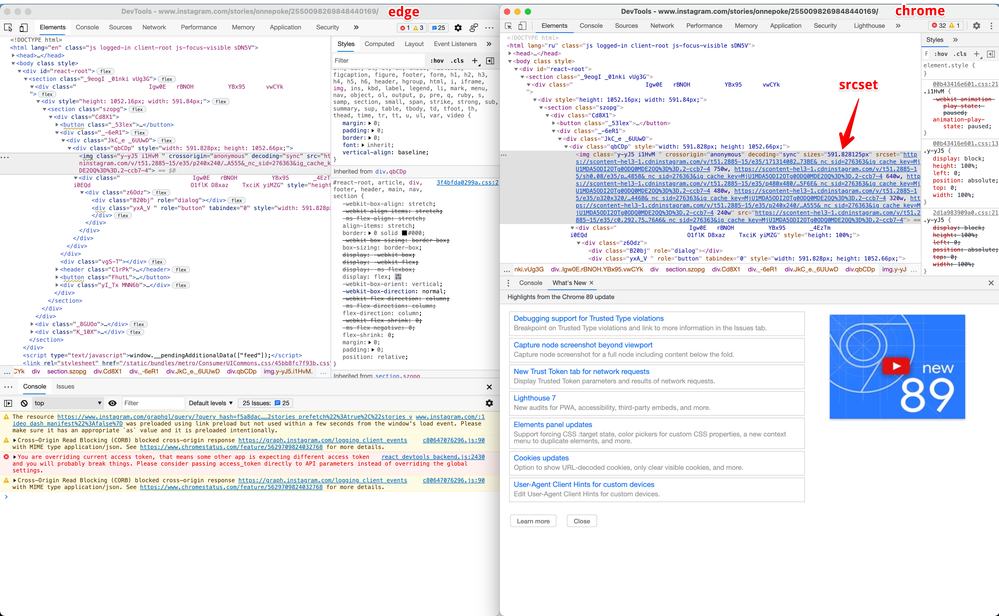
Task: Expand head element in Edge DOM tree
Action: coord(13,55)
